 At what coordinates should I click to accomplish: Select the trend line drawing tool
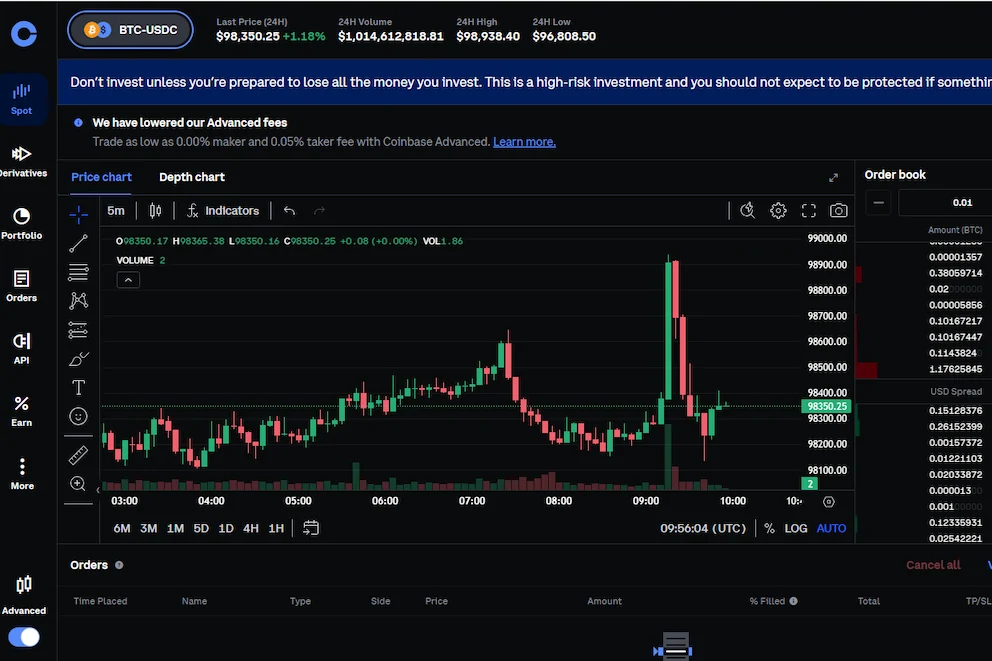coord(78,244)
